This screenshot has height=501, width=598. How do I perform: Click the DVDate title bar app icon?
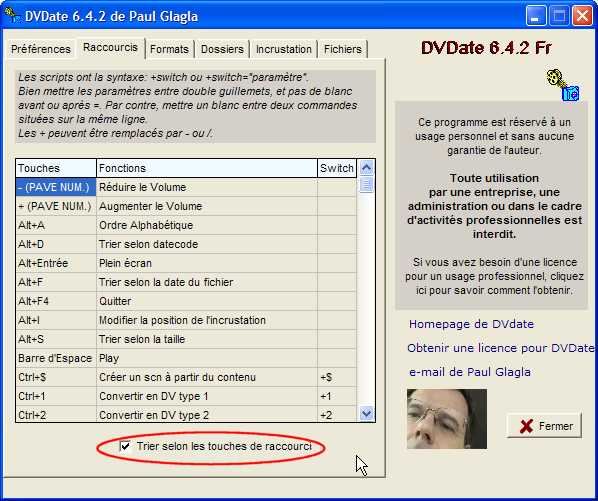pos(11,15)
